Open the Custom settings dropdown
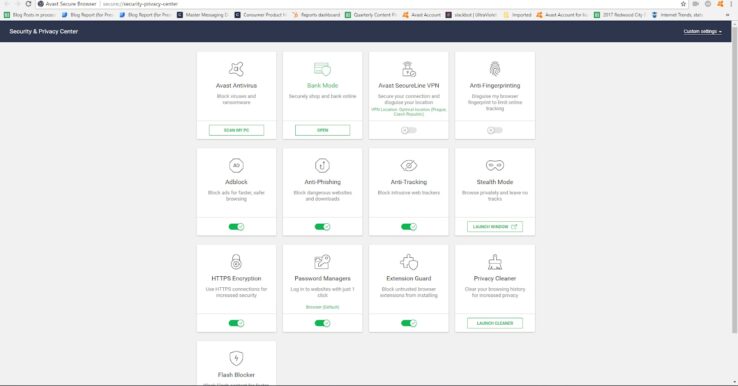 (x=702, y=32)
